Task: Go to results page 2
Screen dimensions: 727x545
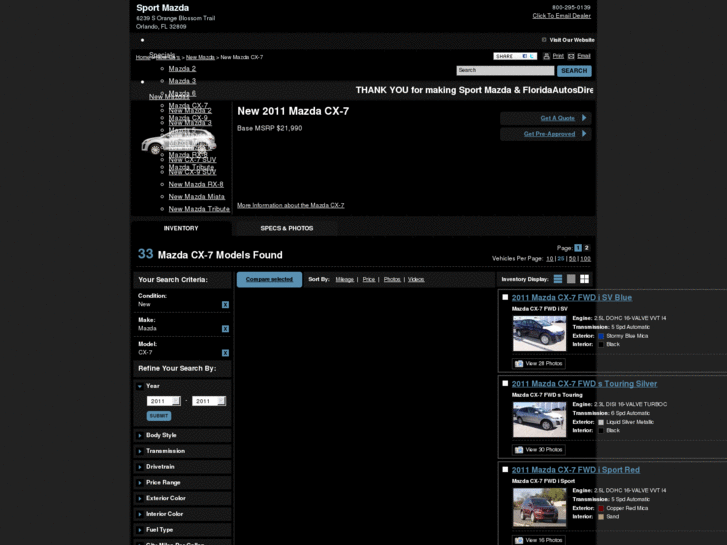Action: point(587,248)
